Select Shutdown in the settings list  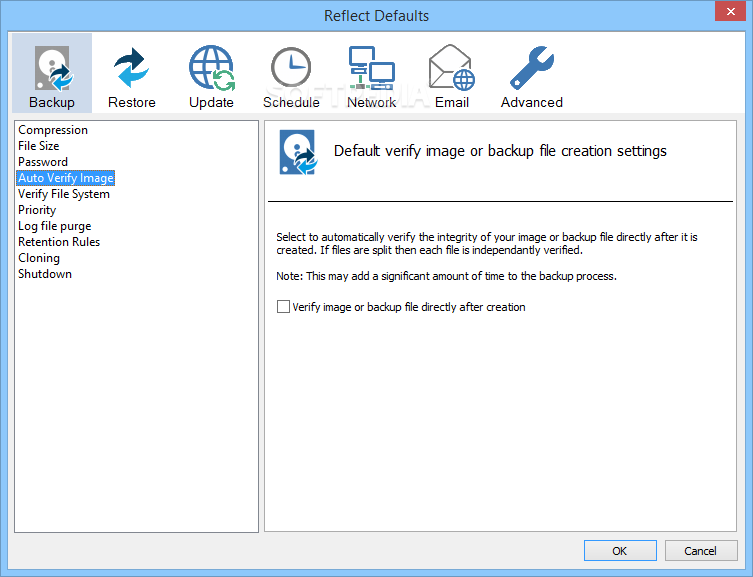pos(45,274)
